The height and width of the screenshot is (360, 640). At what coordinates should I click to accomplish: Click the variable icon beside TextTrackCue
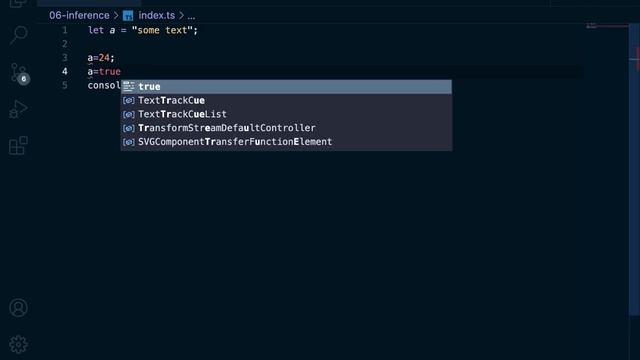click(x=129, y=100)
